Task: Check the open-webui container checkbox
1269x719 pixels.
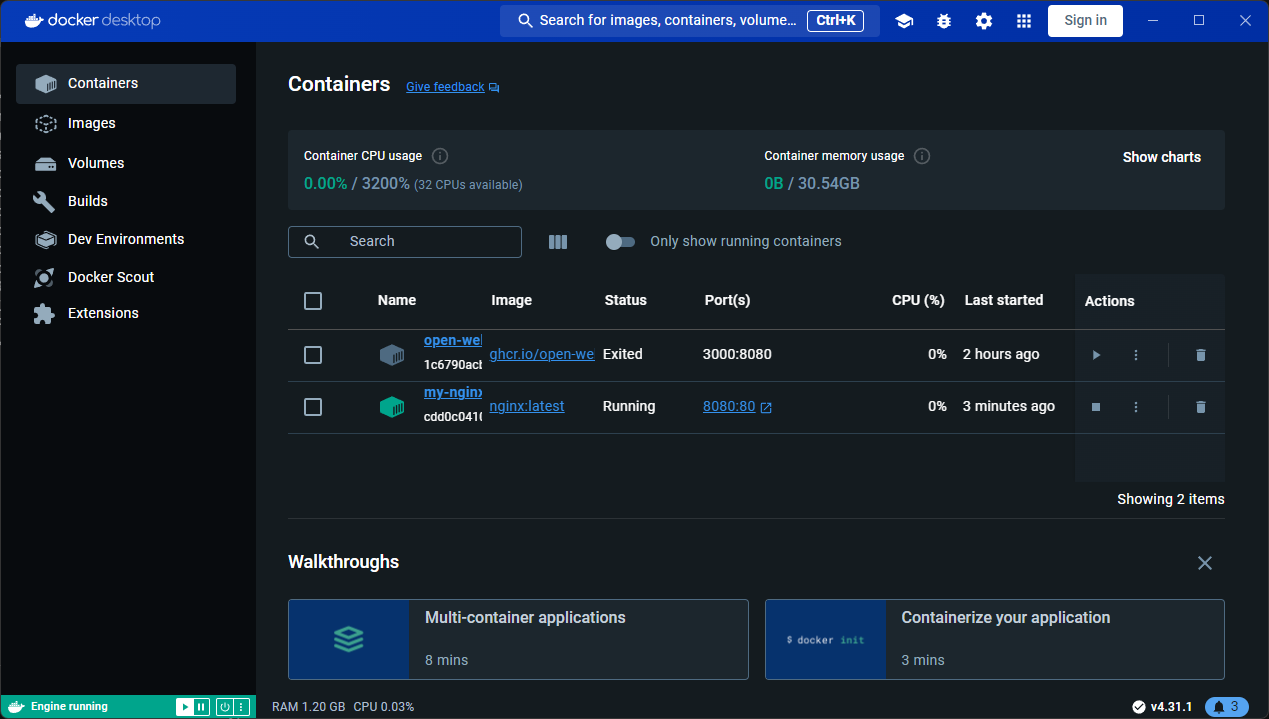Action: 313,355
